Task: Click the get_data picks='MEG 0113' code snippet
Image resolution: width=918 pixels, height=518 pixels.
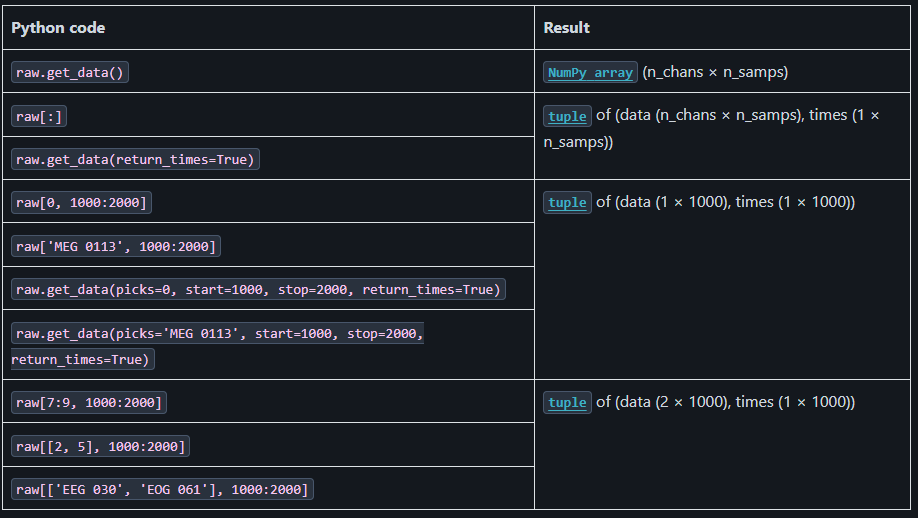Action: 217,334
